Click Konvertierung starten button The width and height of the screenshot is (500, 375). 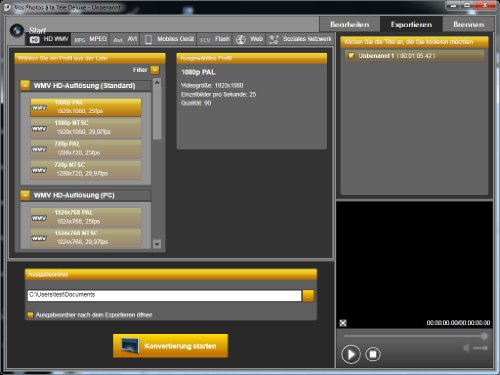tap(170, 346)
